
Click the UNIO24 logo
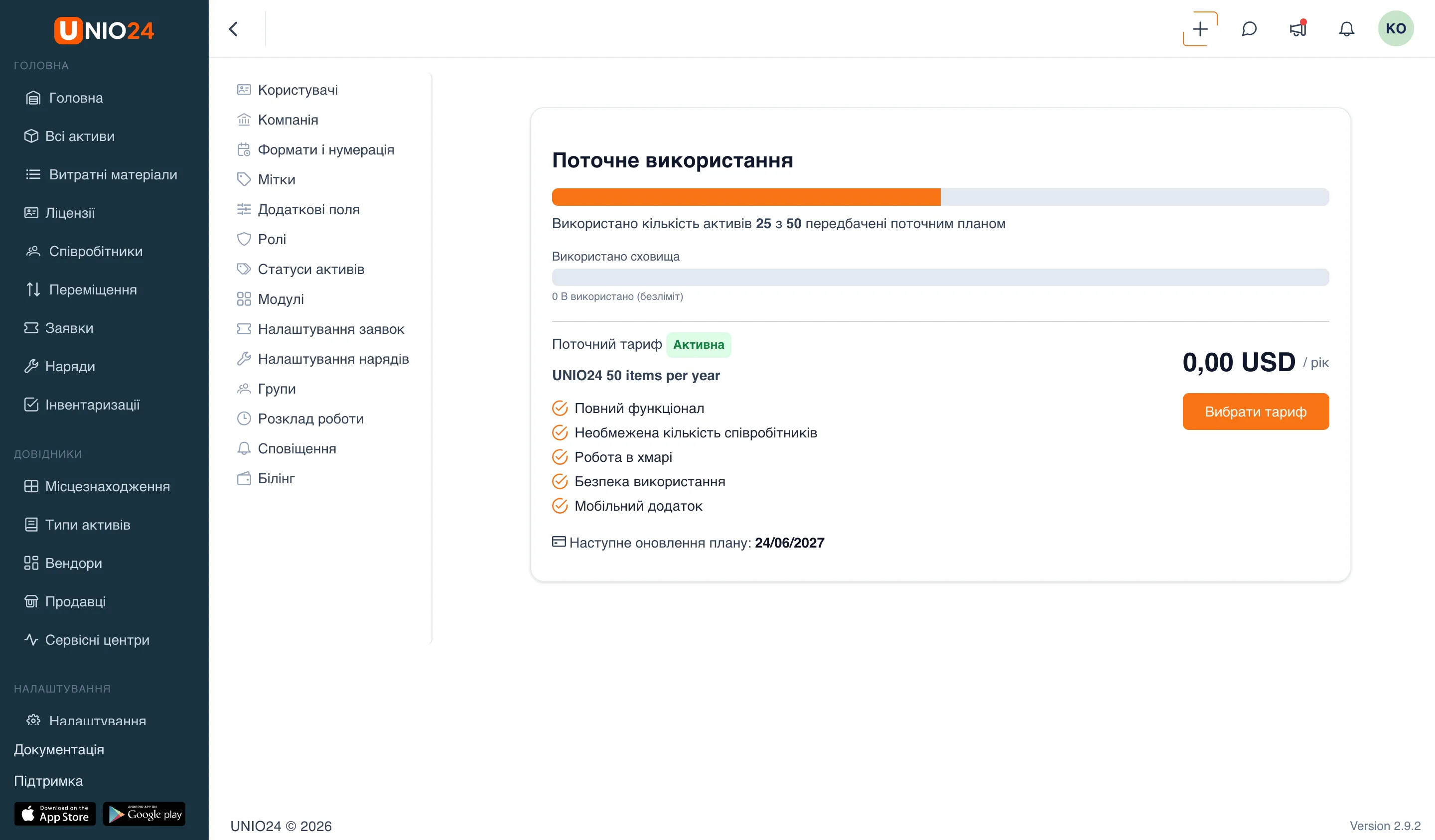click(104, 29)
